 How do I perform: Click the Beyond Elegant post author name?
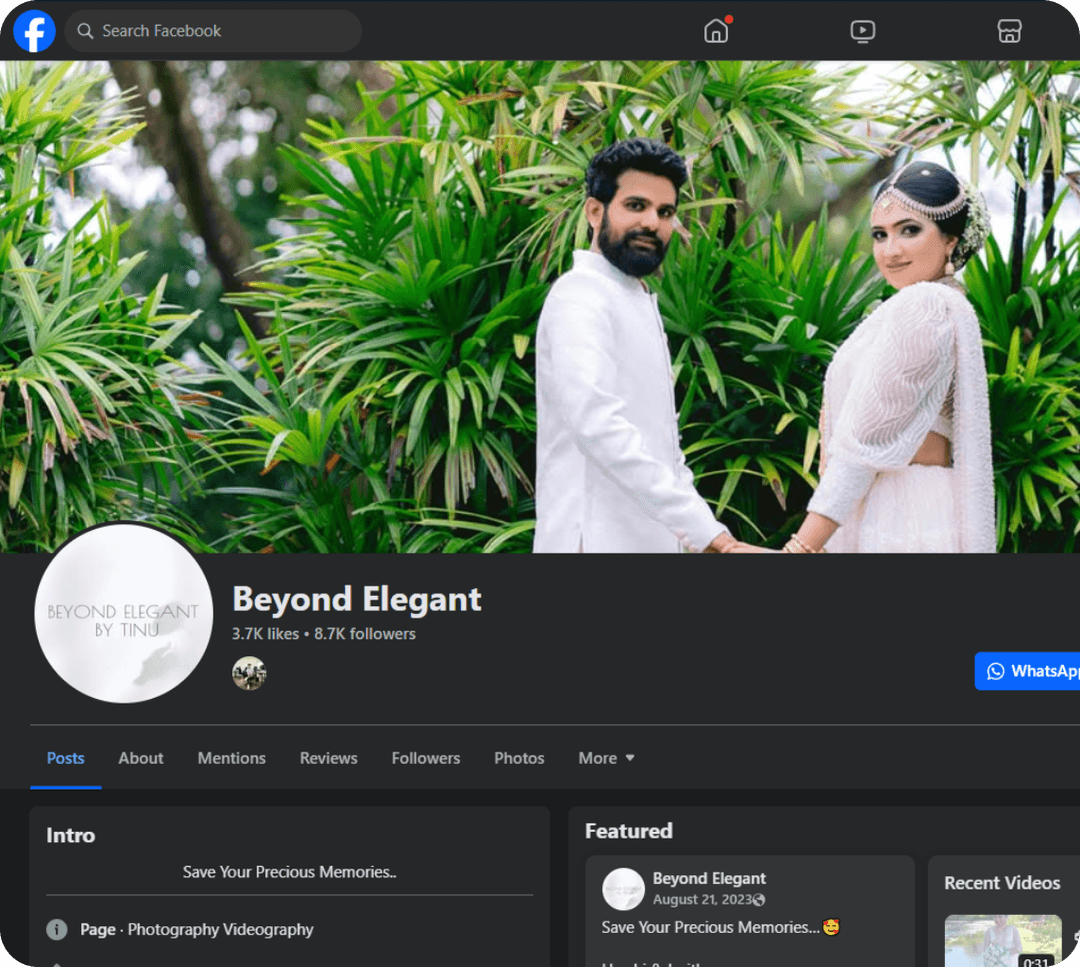[x=710, y=878]
